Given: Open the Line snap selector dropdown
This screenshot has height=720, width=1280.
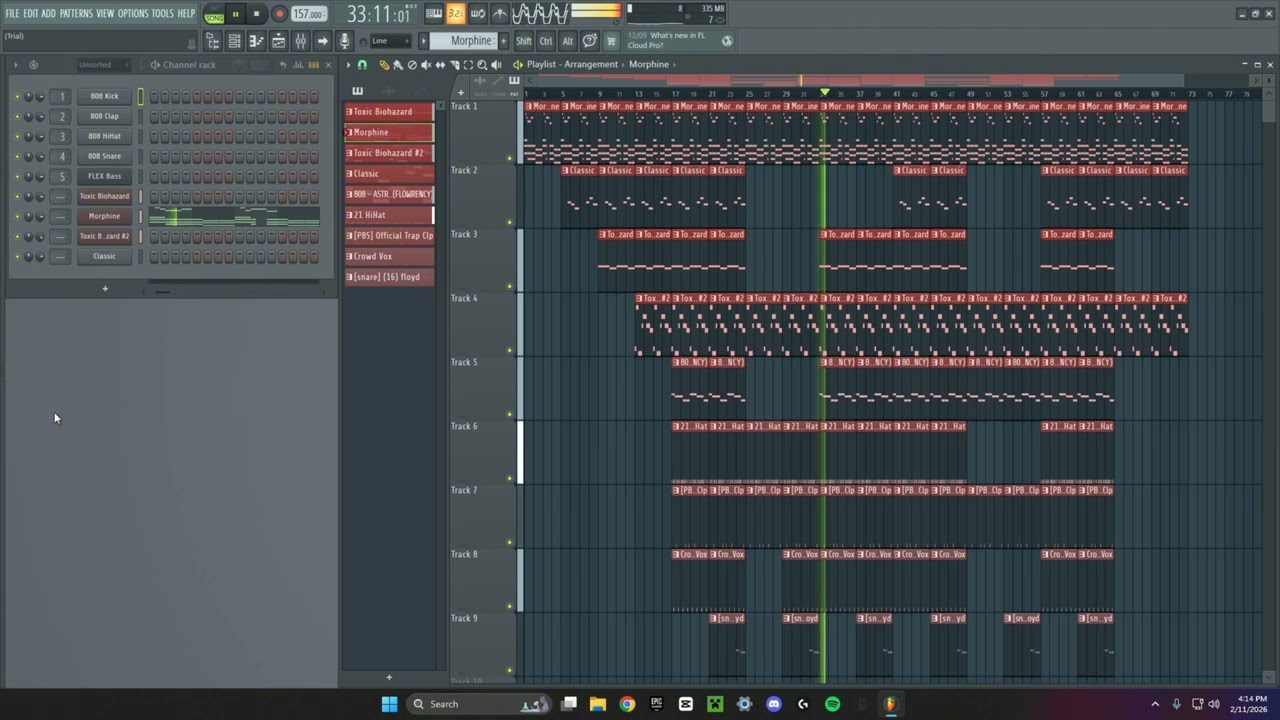Looking at the screenshot, I should coord(389,41).
